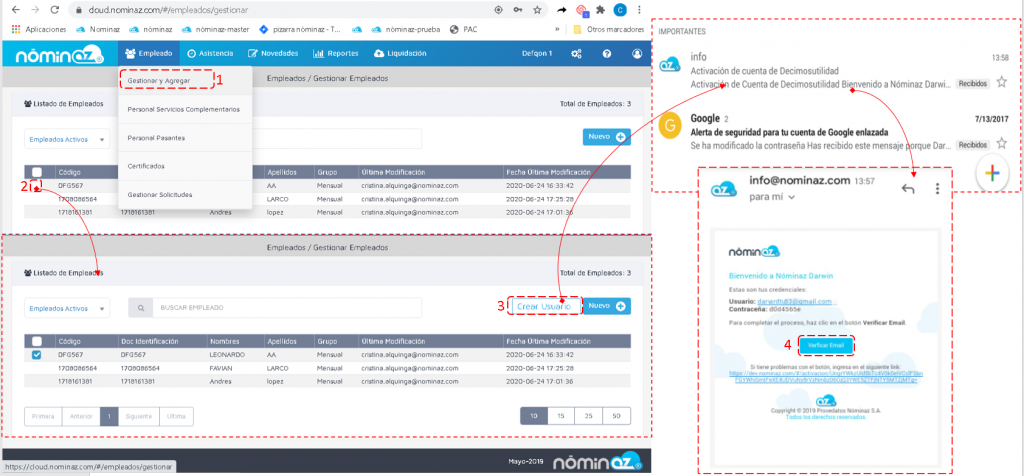1024x476 pixels.
Task: Open the Empleado menu
Action: [x=149, y=54]
